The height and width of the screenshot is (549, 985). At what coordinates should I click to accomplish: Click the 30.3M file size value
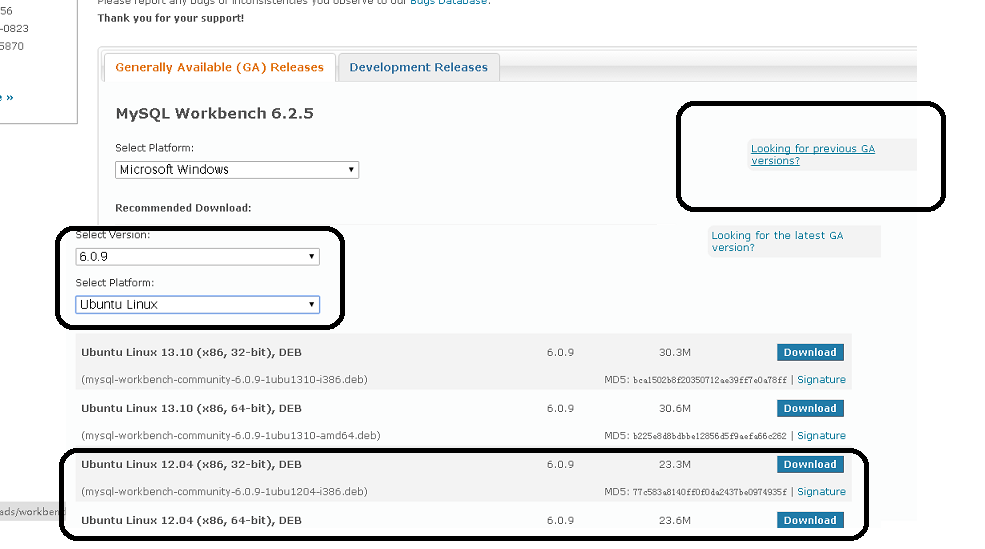(675, 352)
